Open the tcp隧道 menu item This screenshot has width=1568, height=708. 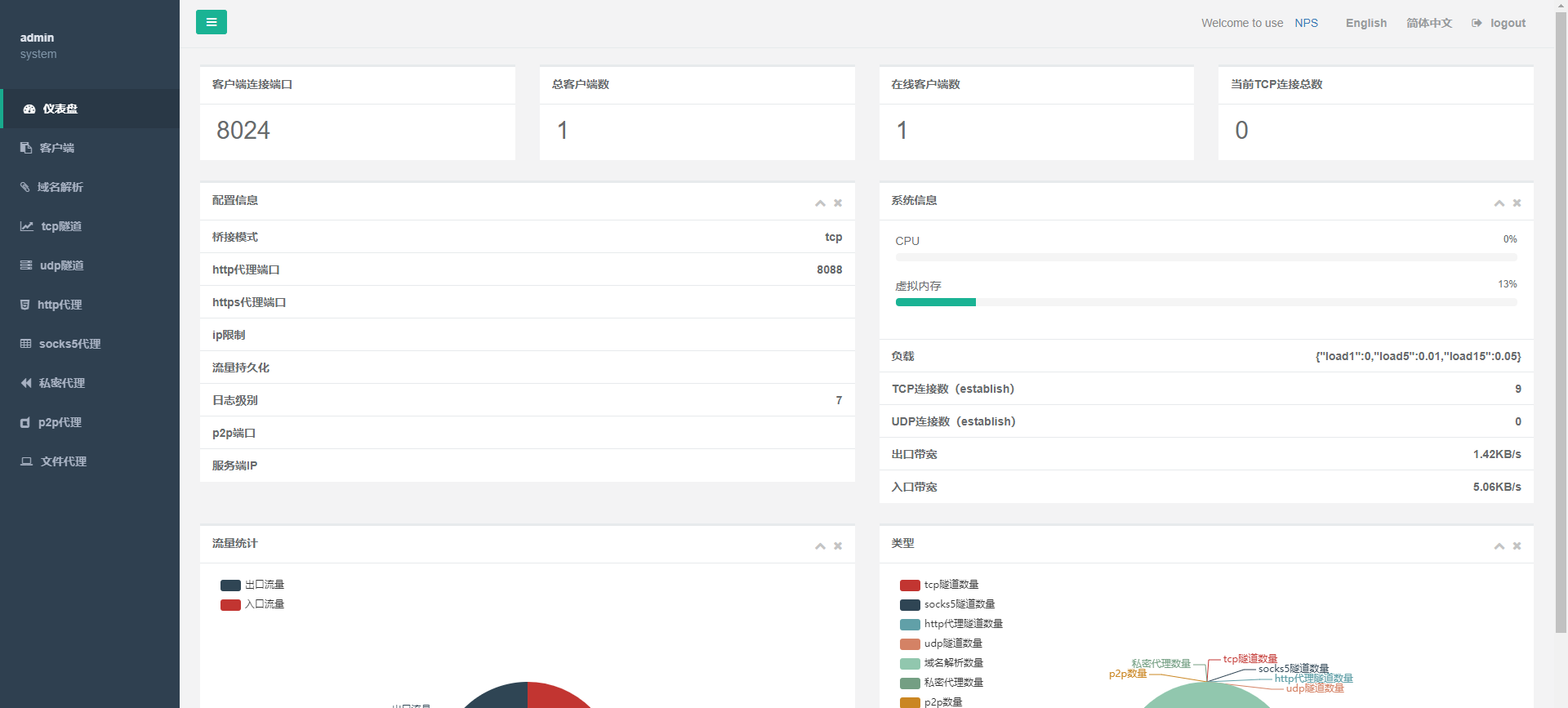point(90,226)
